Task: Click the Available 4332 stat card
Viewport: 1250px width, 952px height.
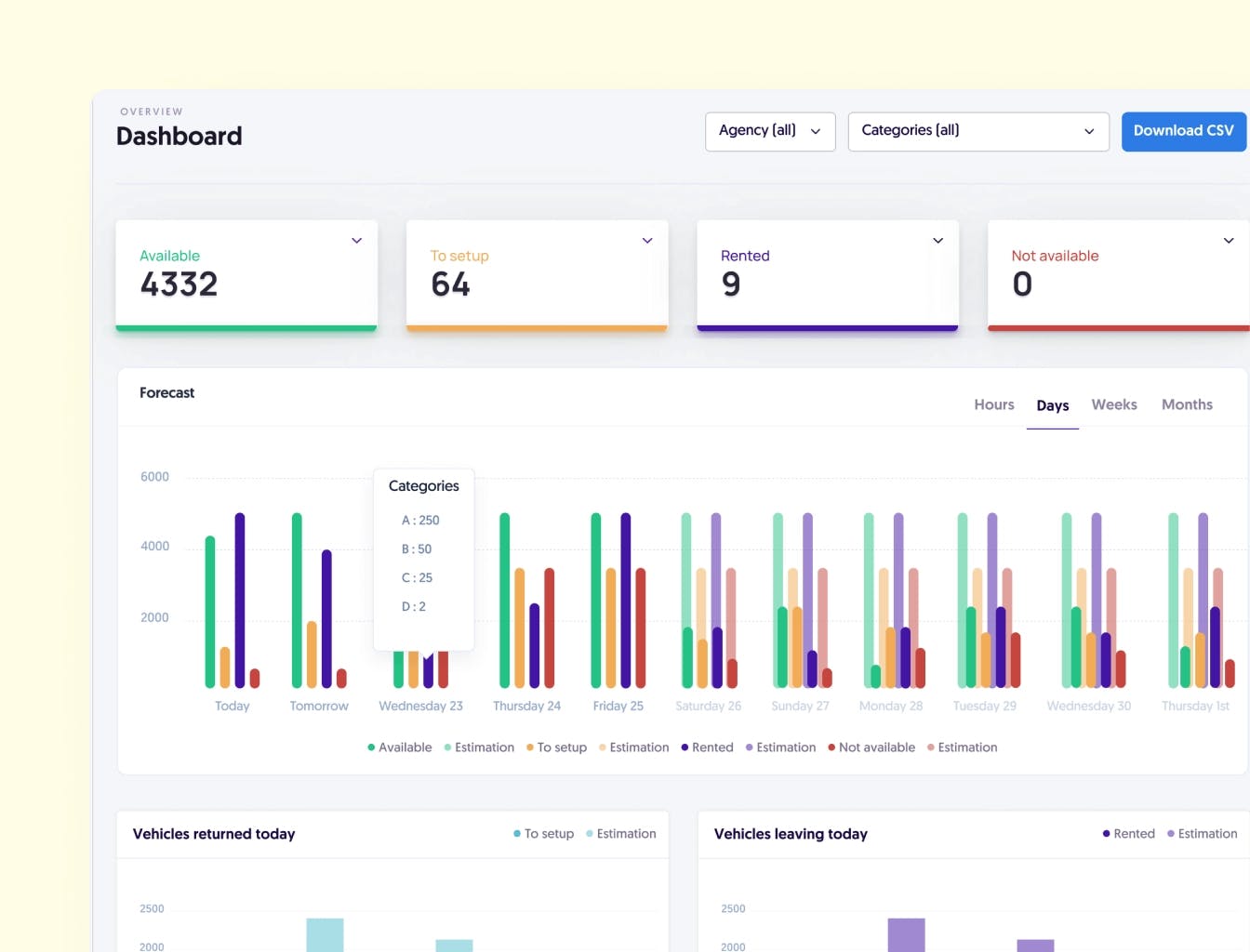Action: click(x=246, y=275)
